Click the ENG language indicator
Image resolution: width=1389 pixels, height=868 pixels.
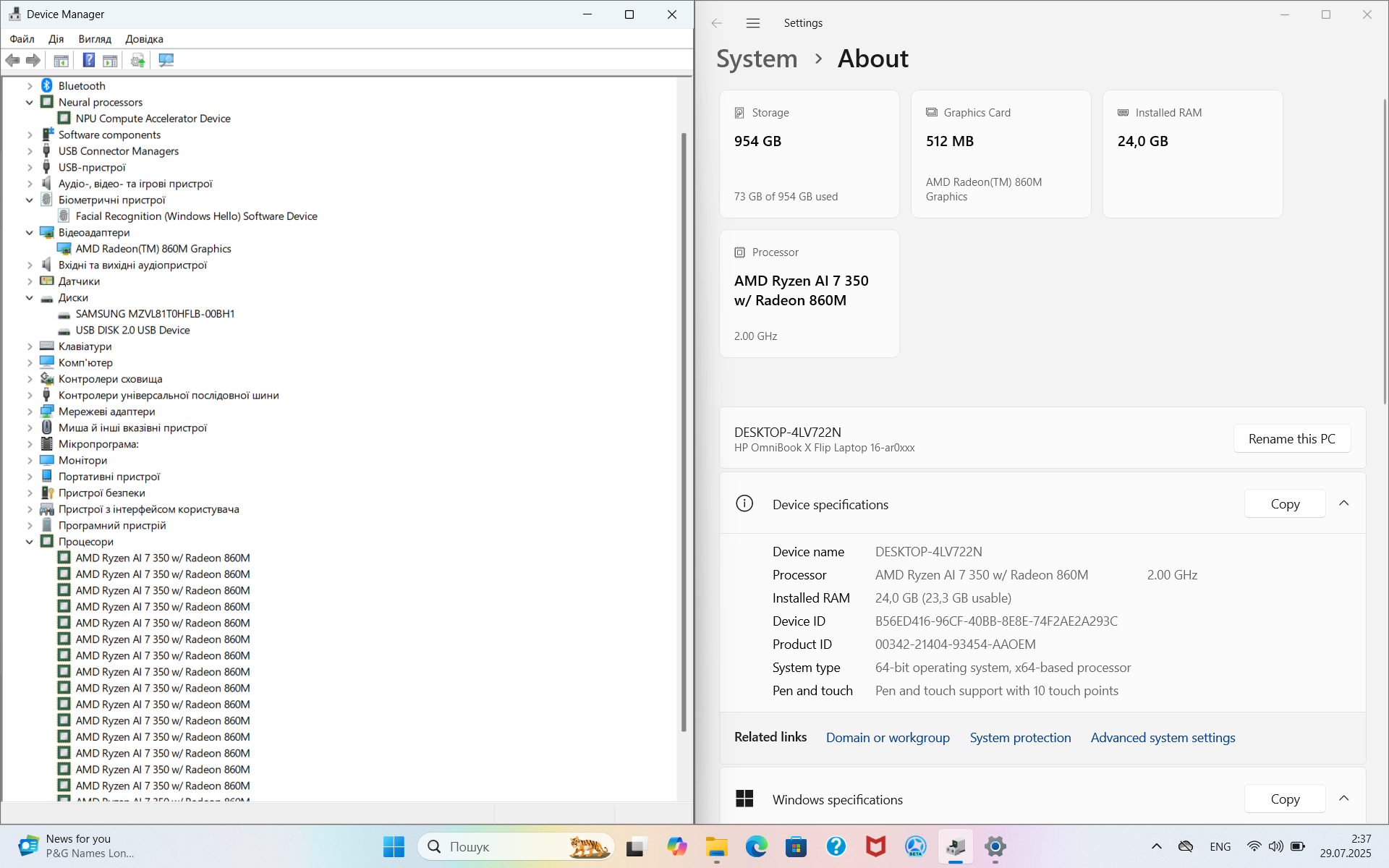1220,846
